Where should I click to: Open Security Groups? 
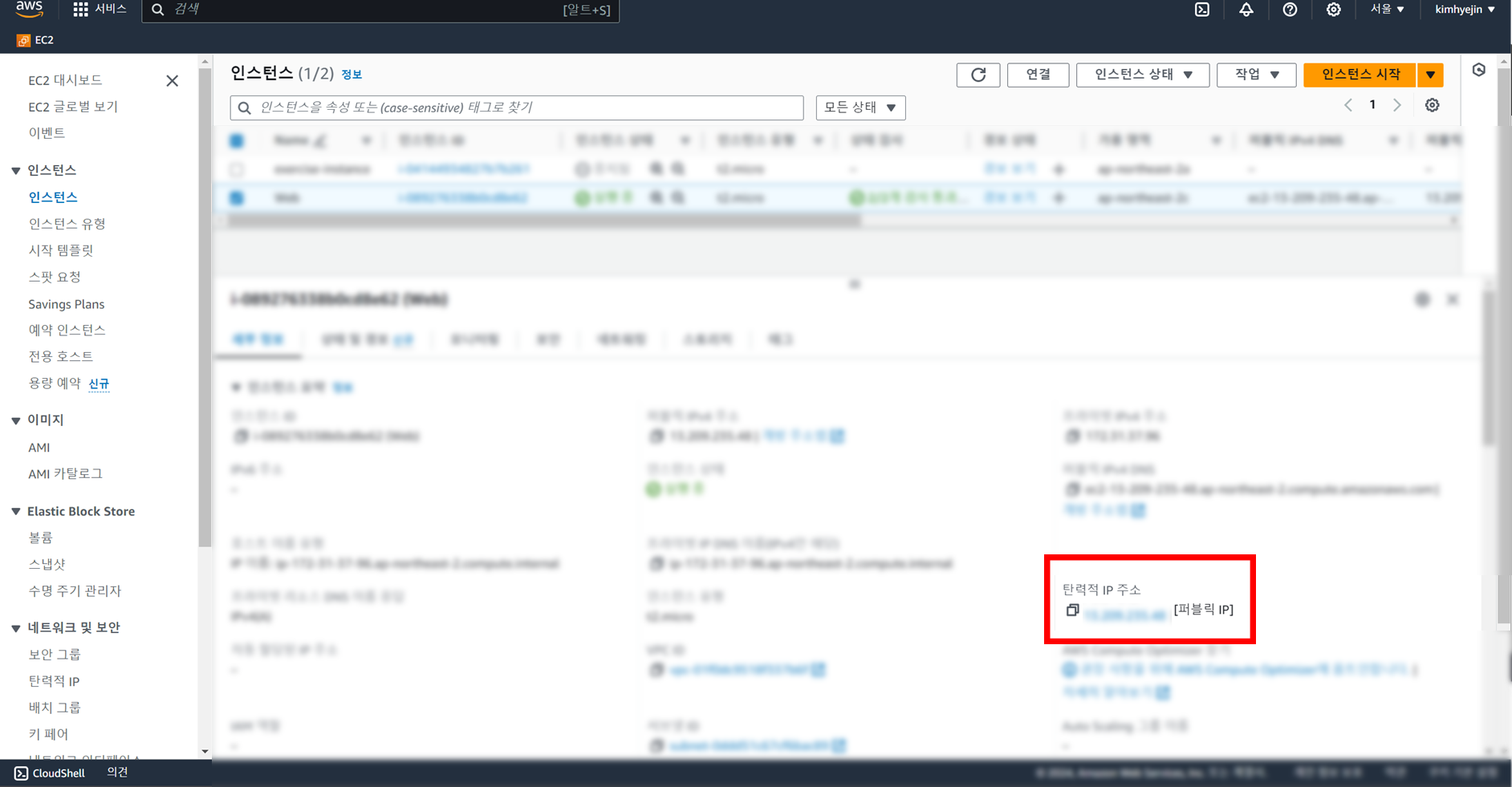tap(55, 655)
